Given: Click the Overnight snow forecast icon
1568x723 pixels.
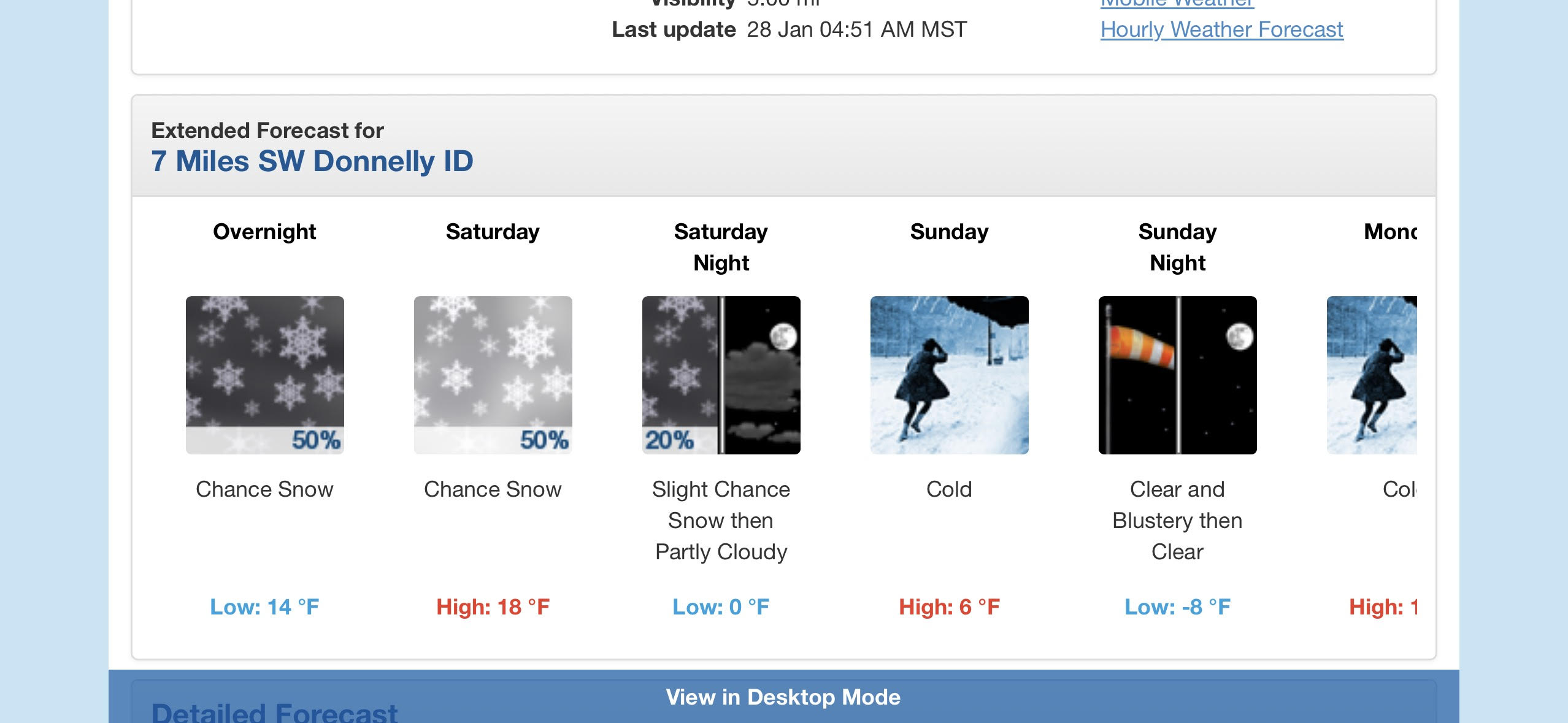Looking at the screenshot, I should tap(264, 375).
